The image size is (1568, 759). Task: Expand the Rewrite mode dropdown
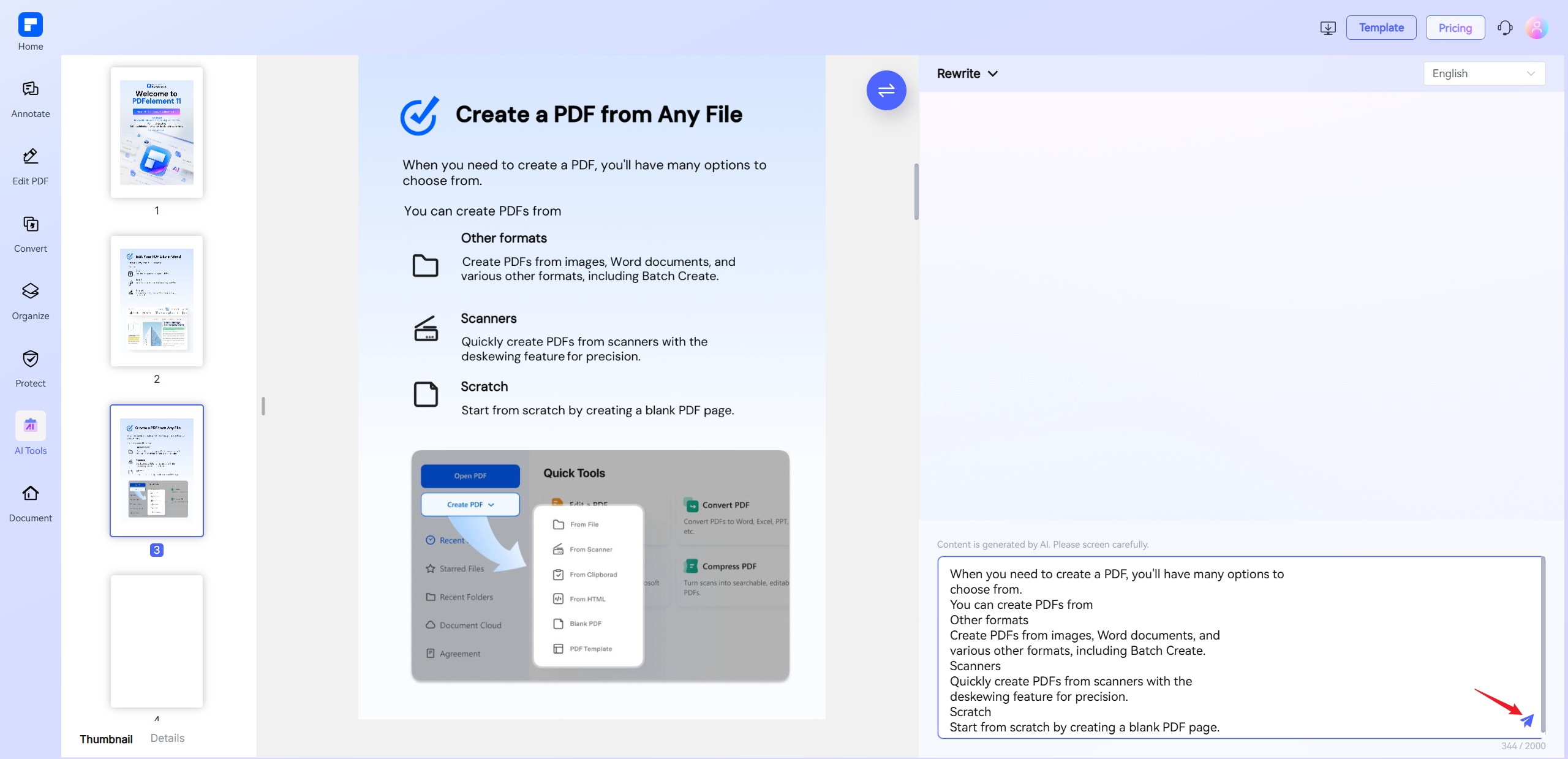967,74
